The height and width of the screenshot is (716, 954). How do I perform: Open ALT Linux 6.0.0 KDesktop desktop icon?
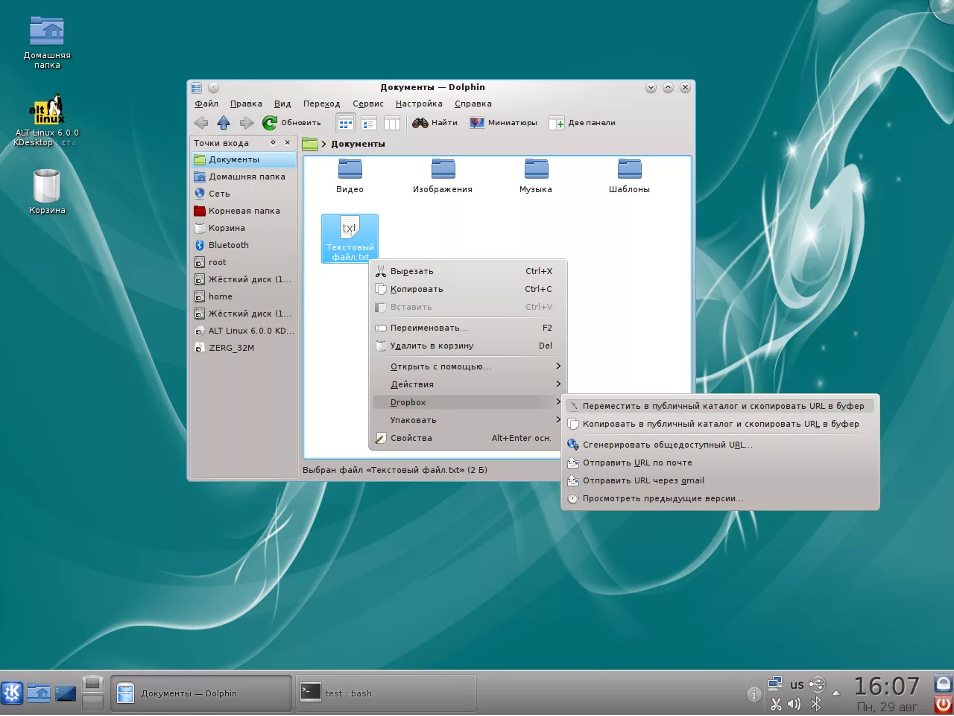47,120
